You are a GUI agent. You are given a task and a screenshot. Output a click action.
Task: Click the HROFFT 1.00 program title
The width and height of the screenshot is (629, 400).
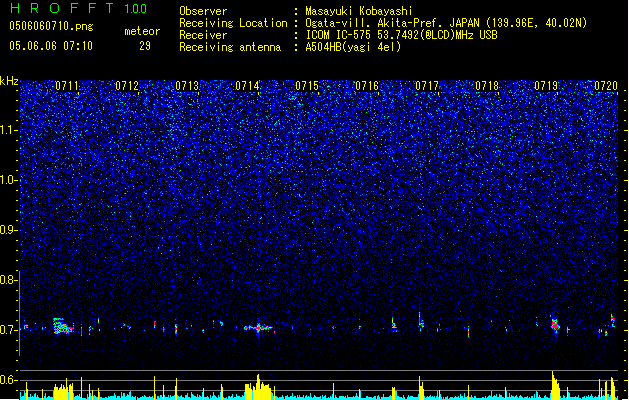pyautogui.click(x=79, y=8)
